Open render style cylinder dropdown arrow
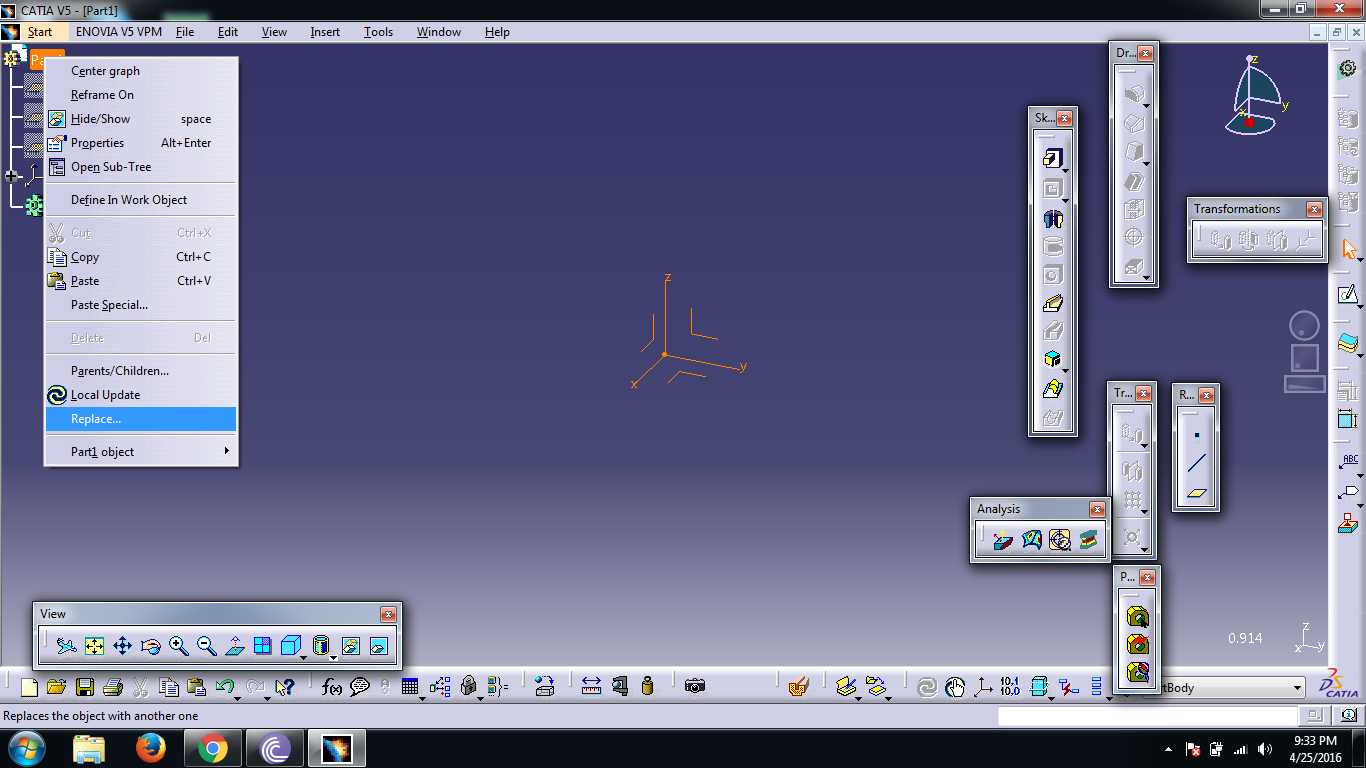 click(333, 656)
